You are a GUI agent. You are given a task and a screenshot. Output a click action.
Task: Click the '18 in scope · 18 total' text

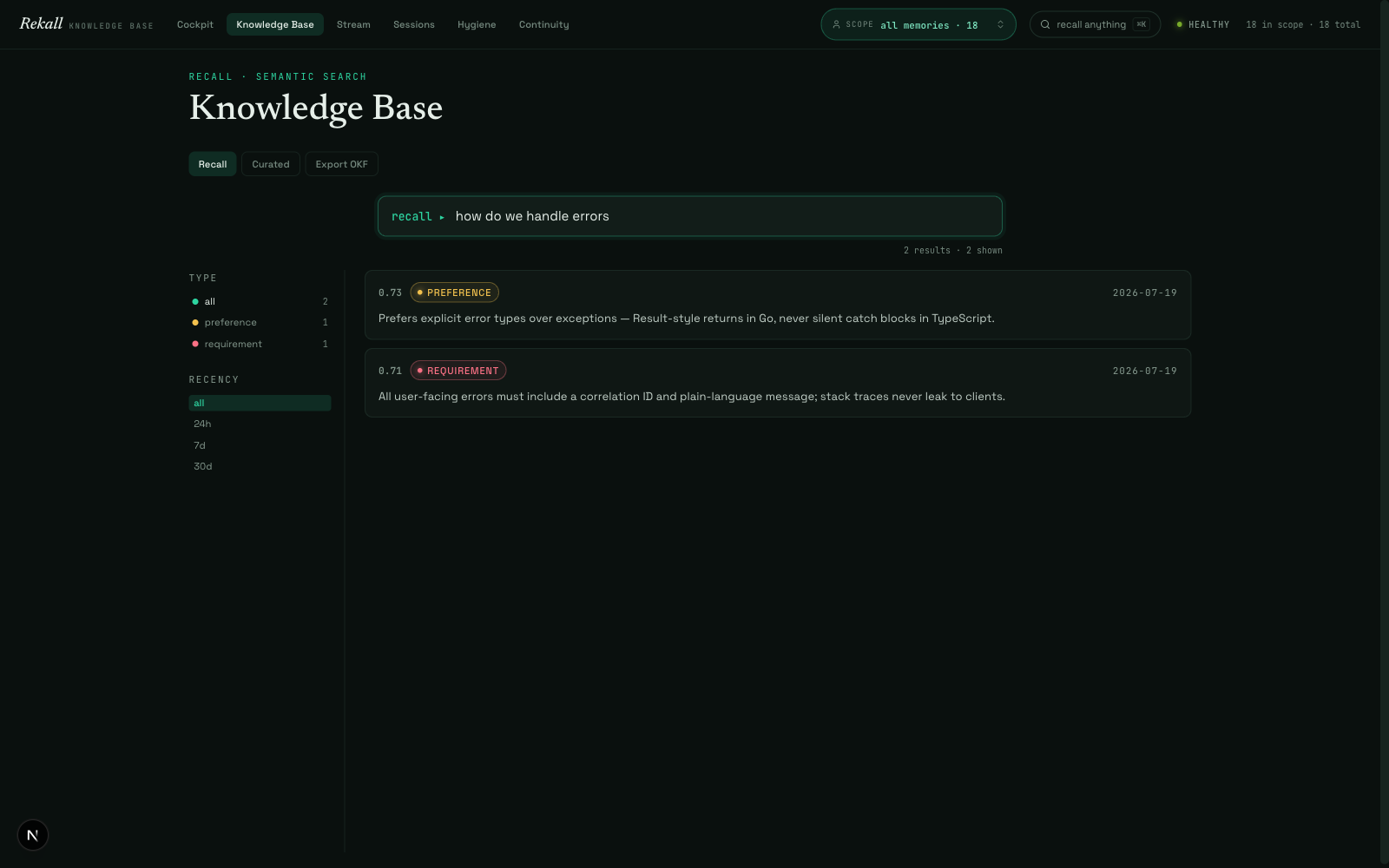coord(1303,24)
